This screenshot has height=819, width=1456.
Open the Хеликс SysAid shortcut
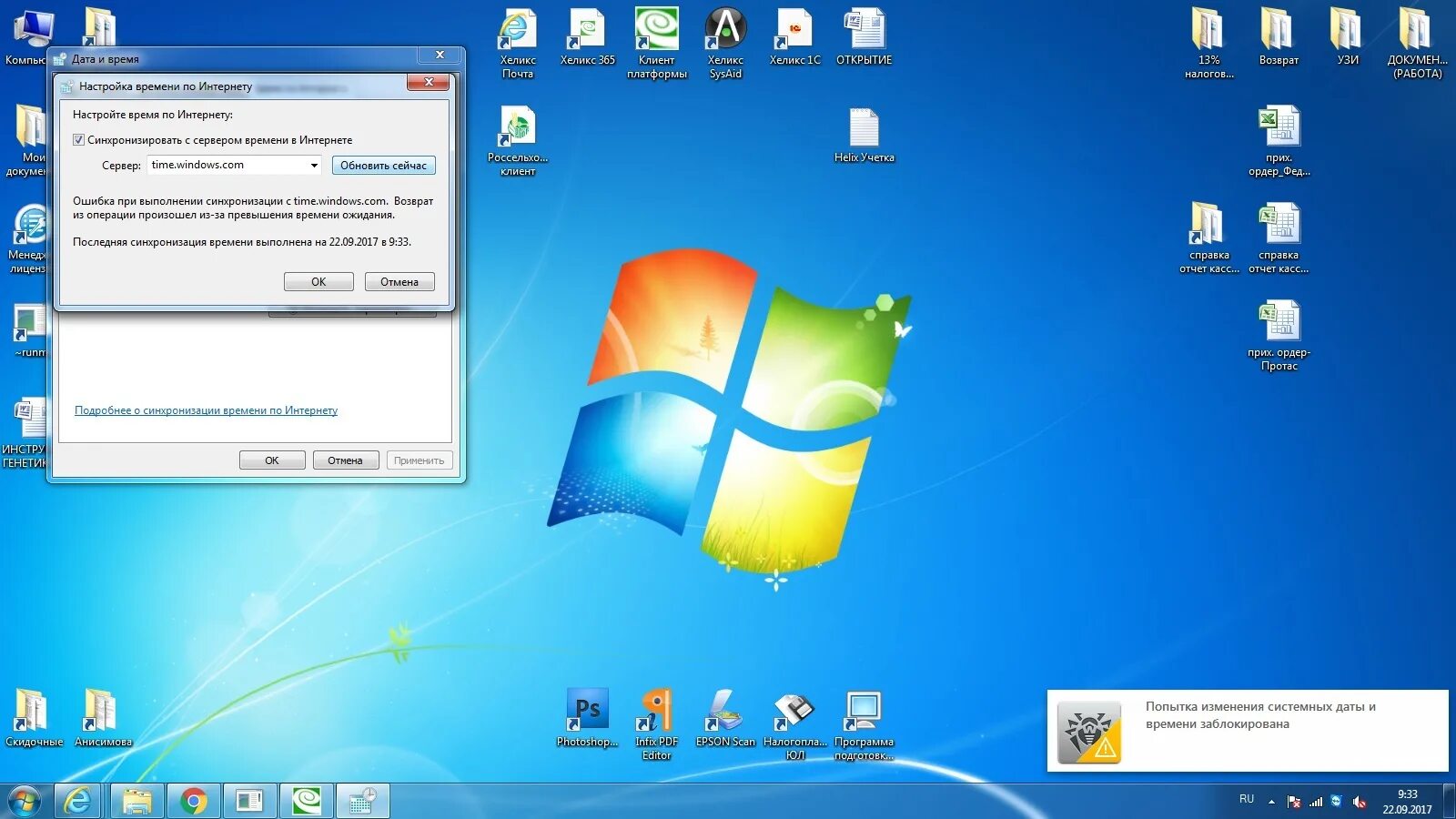pos(726,43)
